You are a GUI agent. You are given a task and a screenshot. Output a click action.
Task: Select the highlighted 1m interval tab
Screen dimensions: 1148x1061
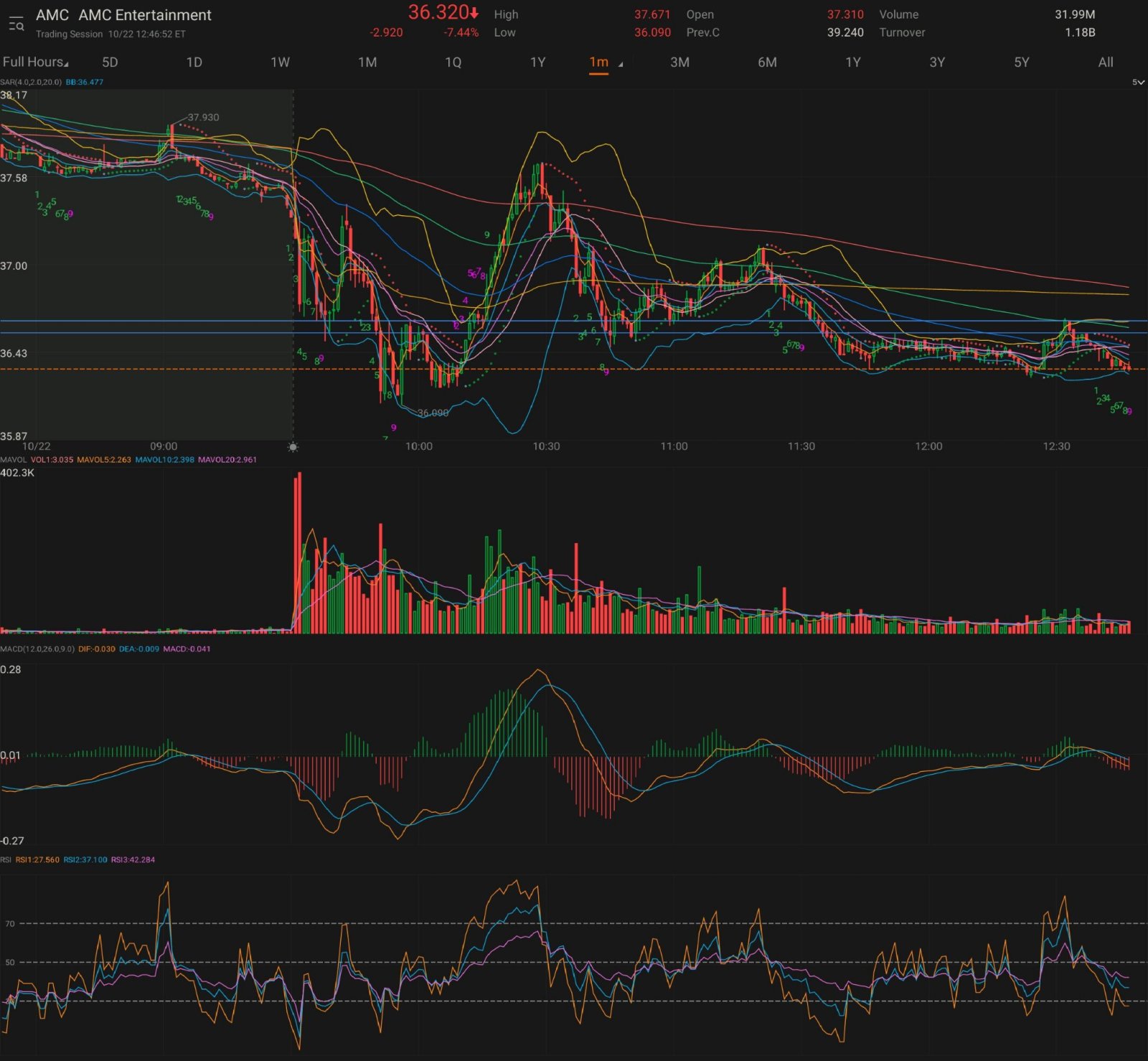(x=599, y=62)
